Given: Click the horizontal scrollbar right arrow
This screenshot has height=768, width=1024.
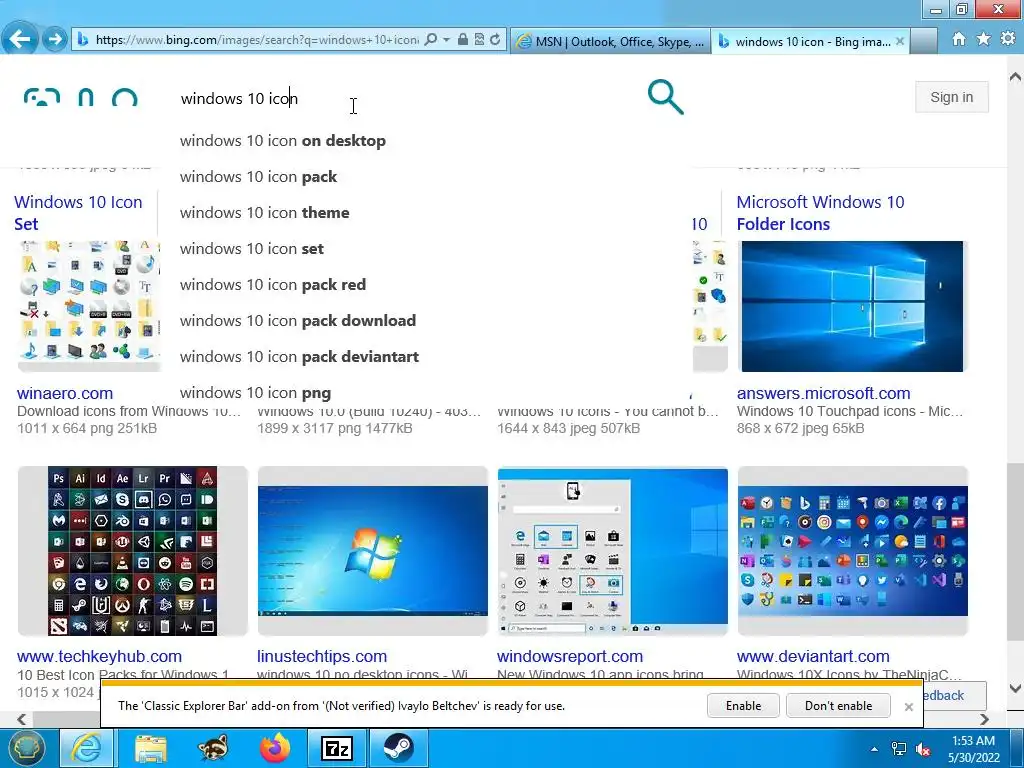Looking at the screenshot, I should (984, 719).
